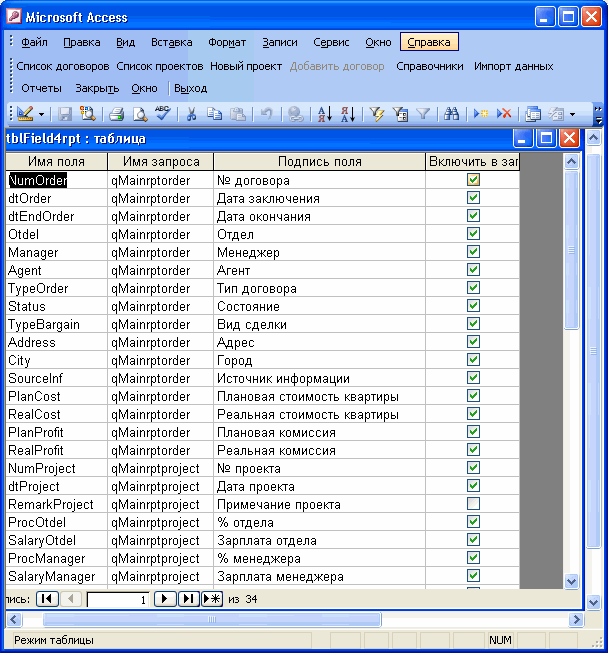Click the Address field name cell
The height and width of the screenshot is (653, 608).
point(56,342)
